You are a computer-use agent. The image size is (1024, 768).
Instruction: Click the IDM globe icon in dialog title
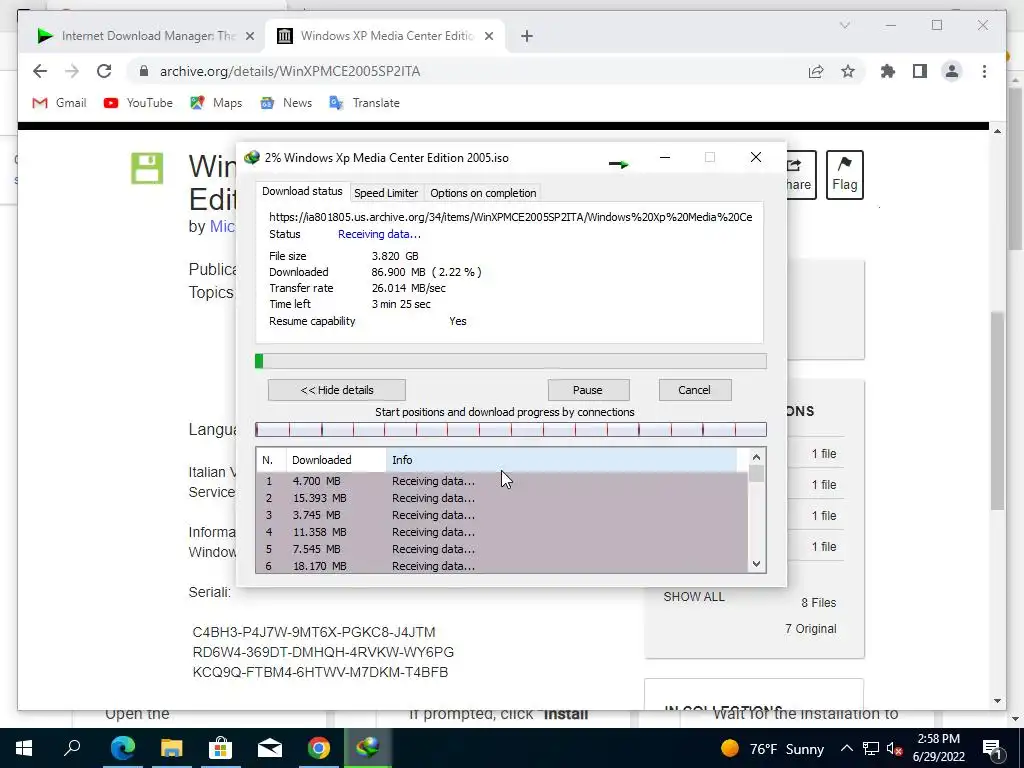pyautogui.click(x=251, y=157)
